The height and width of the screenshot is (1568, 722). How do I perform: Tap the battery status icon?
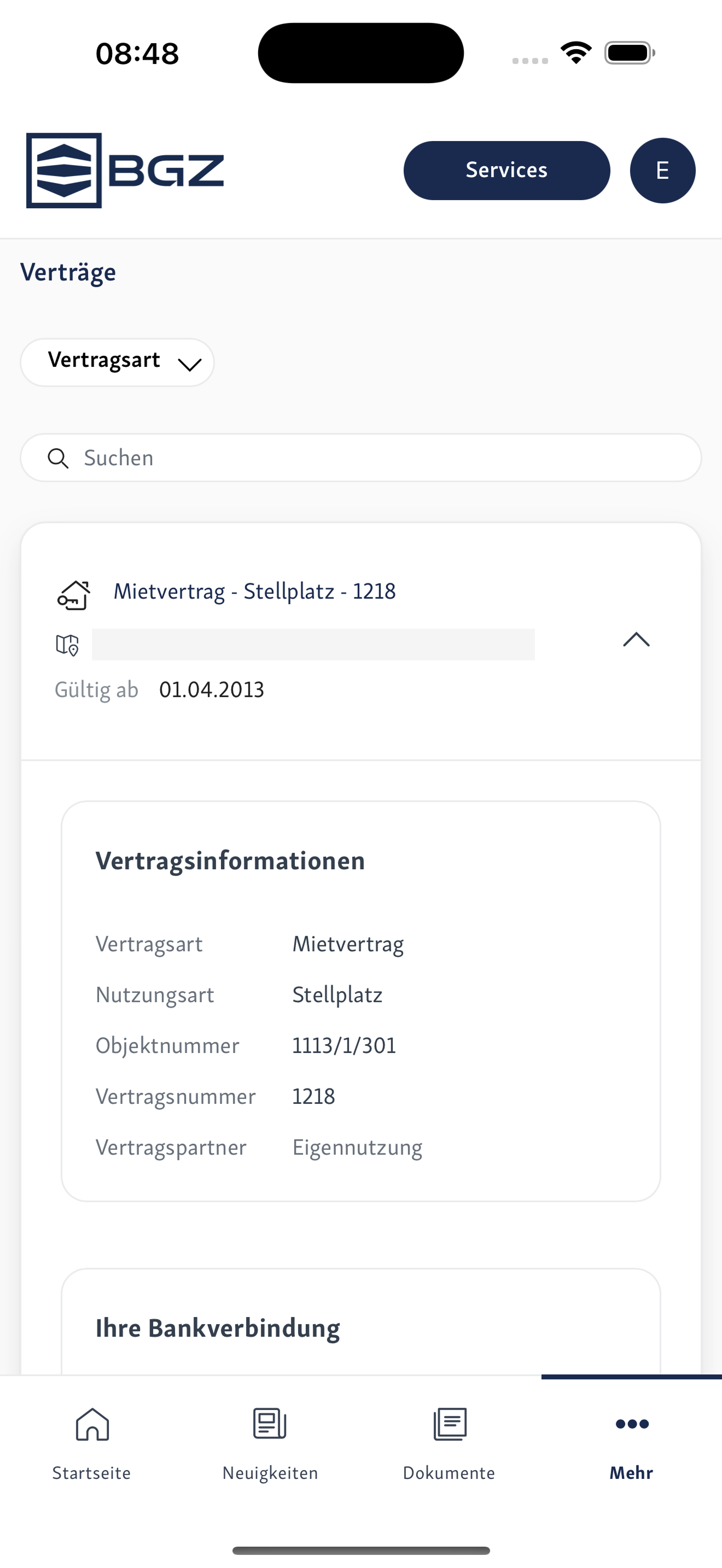click(x=630, y=53)
